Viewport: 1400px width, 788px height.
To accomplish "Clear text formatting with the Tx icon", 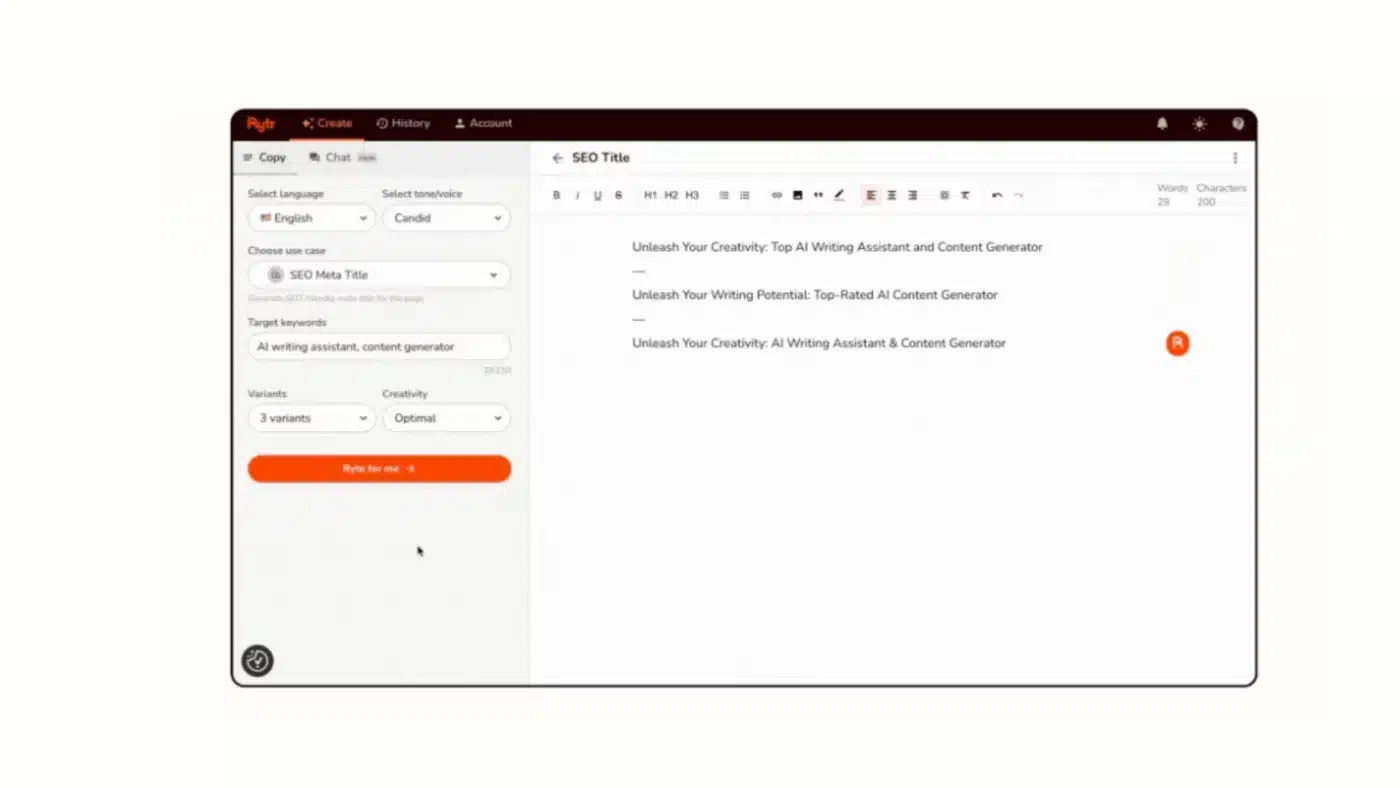I will coord(965,195).
